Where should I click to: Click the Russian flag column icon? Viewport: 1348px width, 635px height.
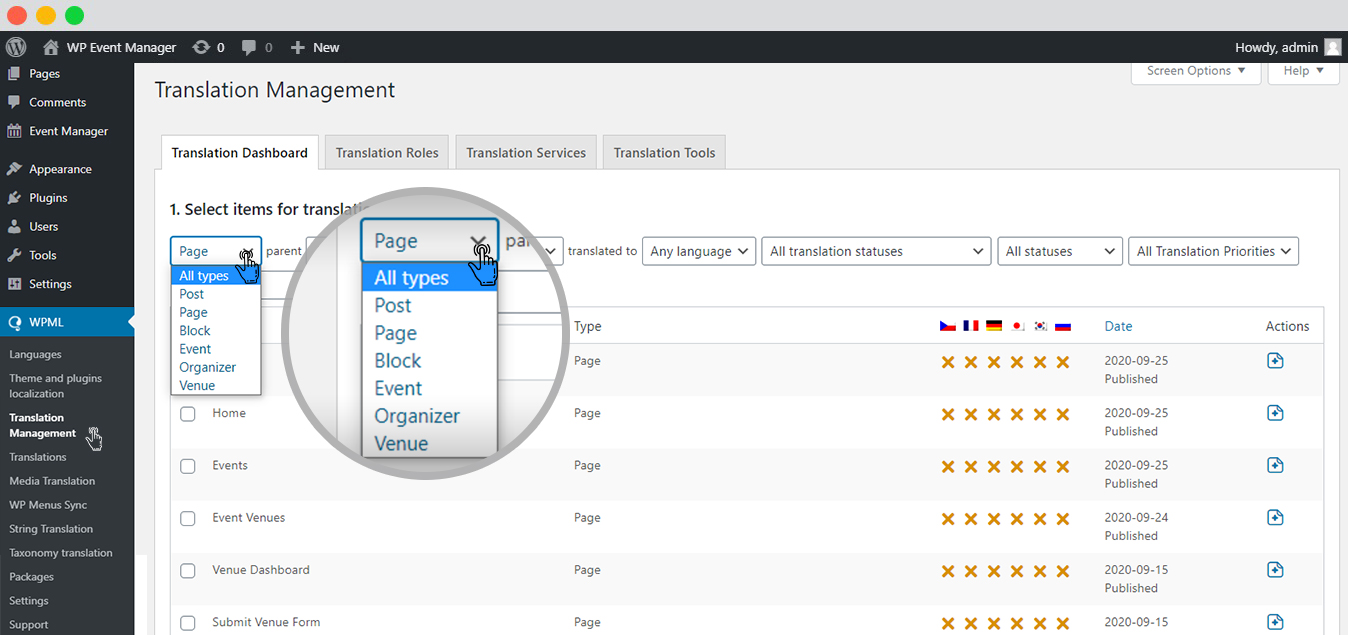[1063, 326]
